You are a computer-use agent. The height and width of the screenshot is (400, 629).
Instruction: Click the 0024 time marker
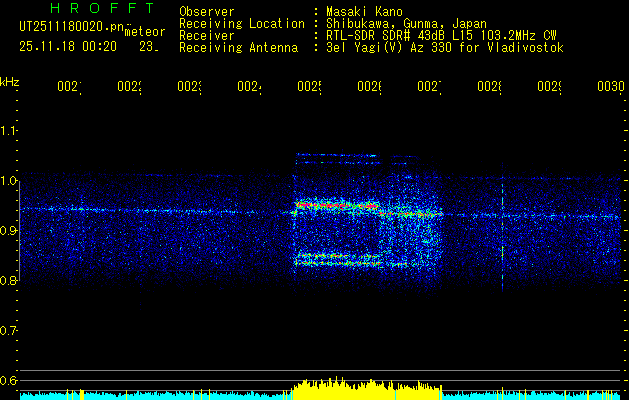click(x=250, y=86)
